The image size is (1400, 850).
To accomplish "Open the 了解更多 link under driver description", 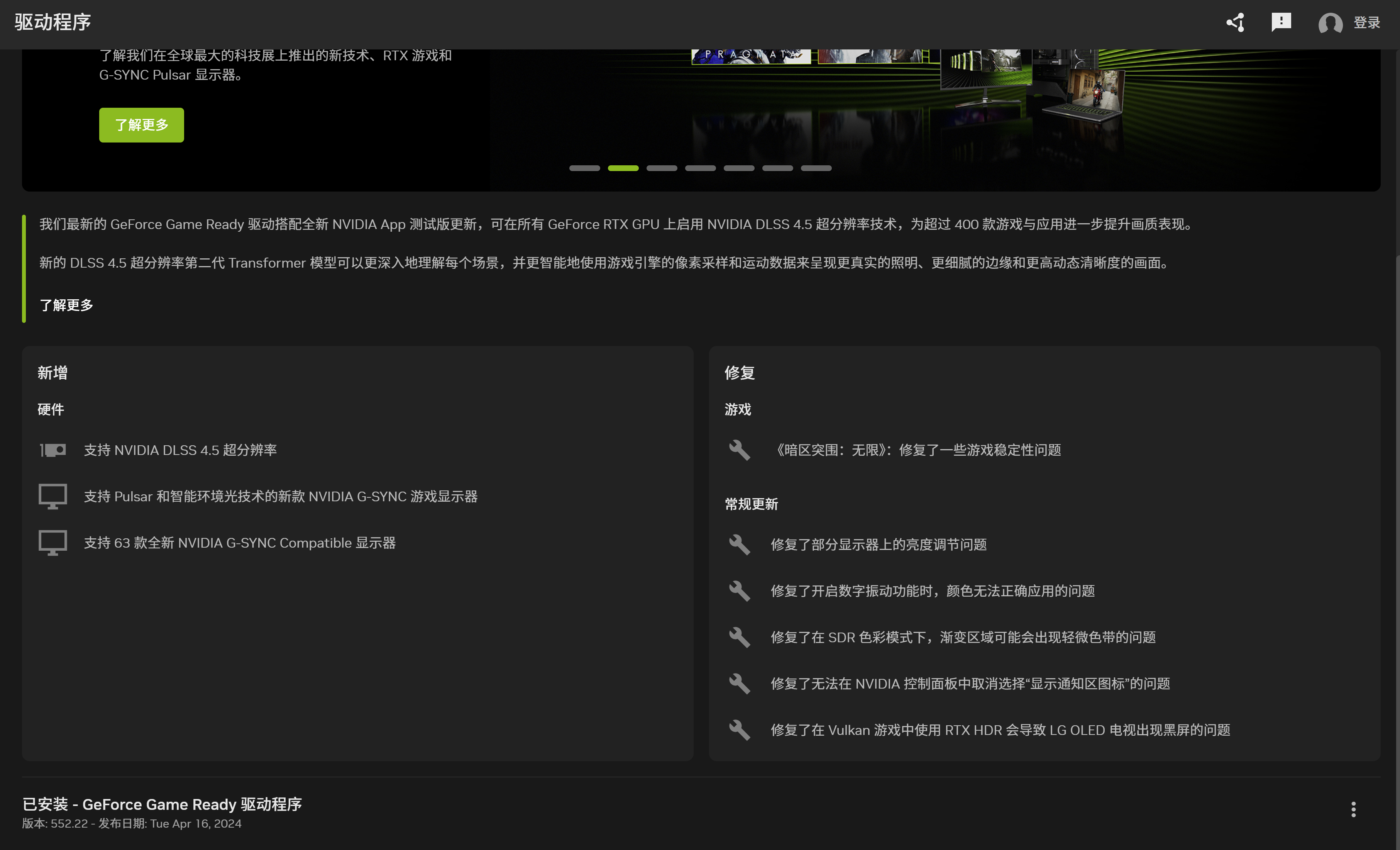I will click(66, 305).
